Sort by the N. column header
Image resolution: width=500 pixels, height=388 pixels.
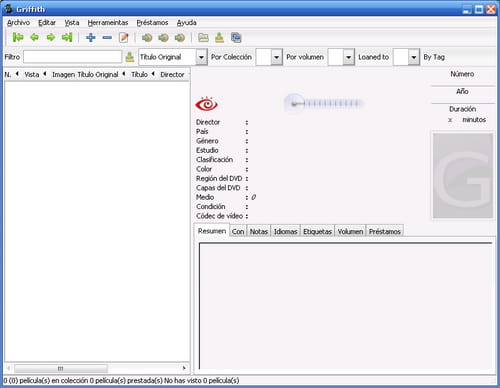[x=8, y=75]
